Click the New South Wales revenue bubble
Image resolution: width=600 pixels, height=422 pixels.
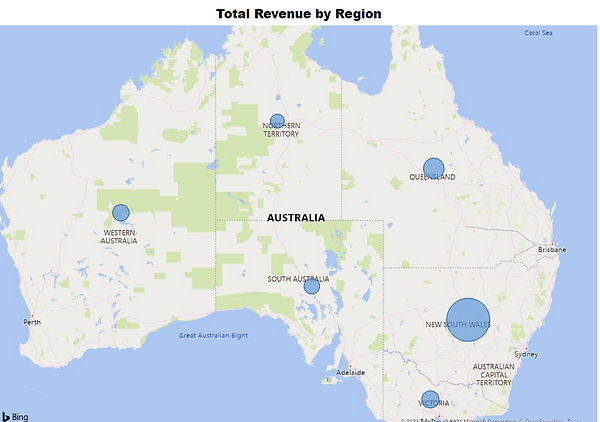[468, 320]
